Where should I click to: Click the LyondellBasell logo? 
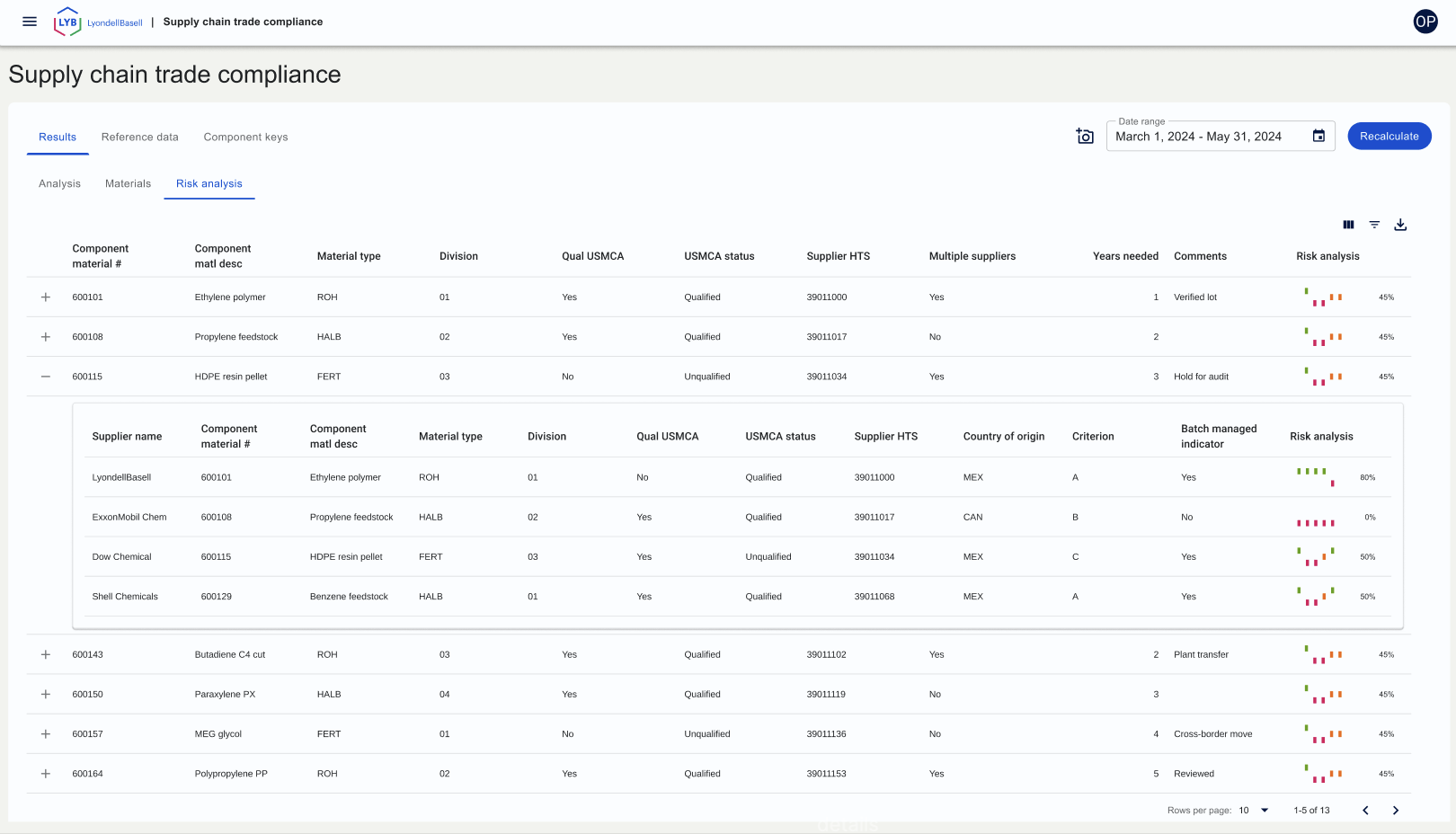[98, 22]
